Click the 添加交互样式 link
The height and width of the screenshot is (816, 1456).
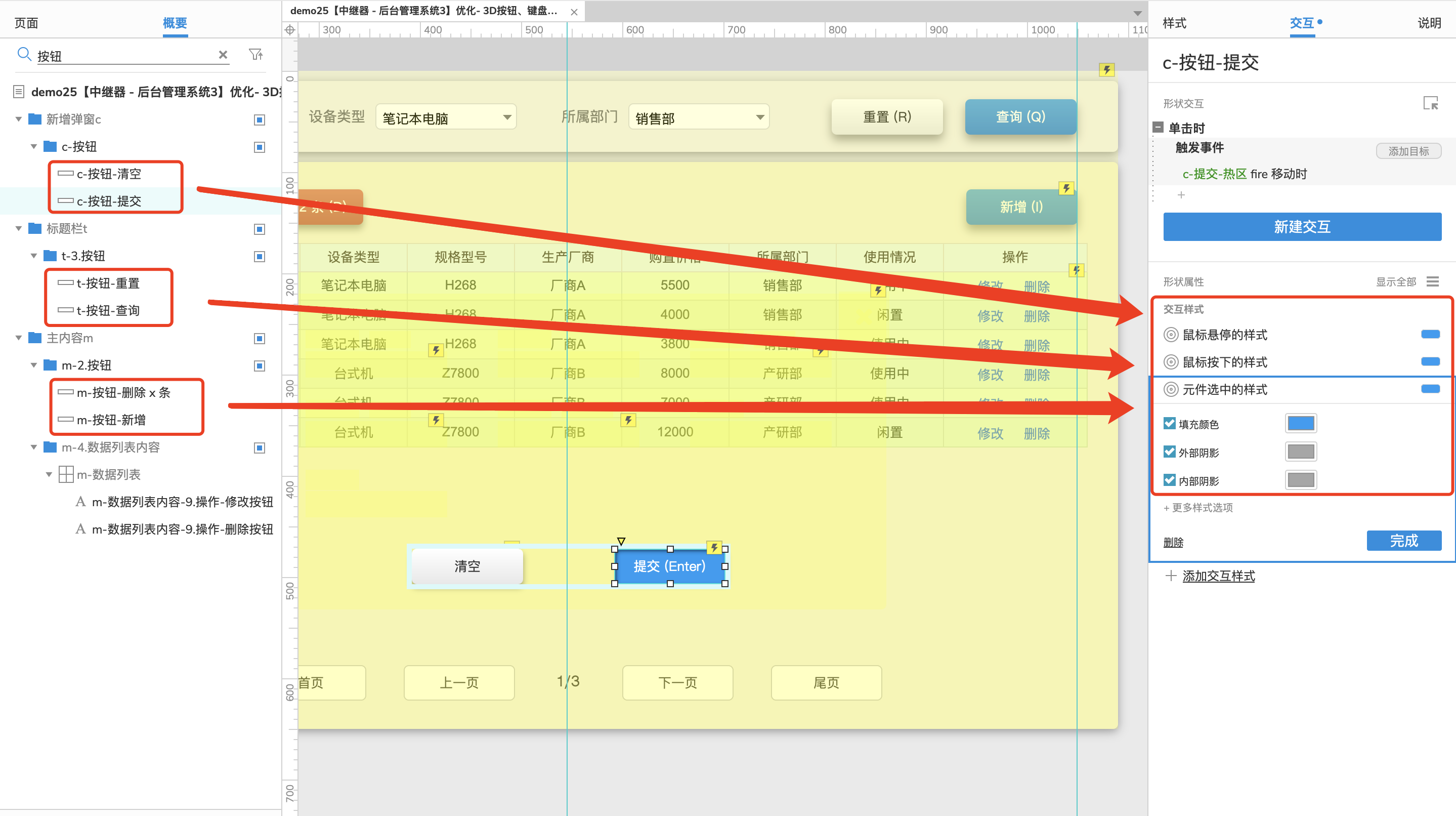1218,576
